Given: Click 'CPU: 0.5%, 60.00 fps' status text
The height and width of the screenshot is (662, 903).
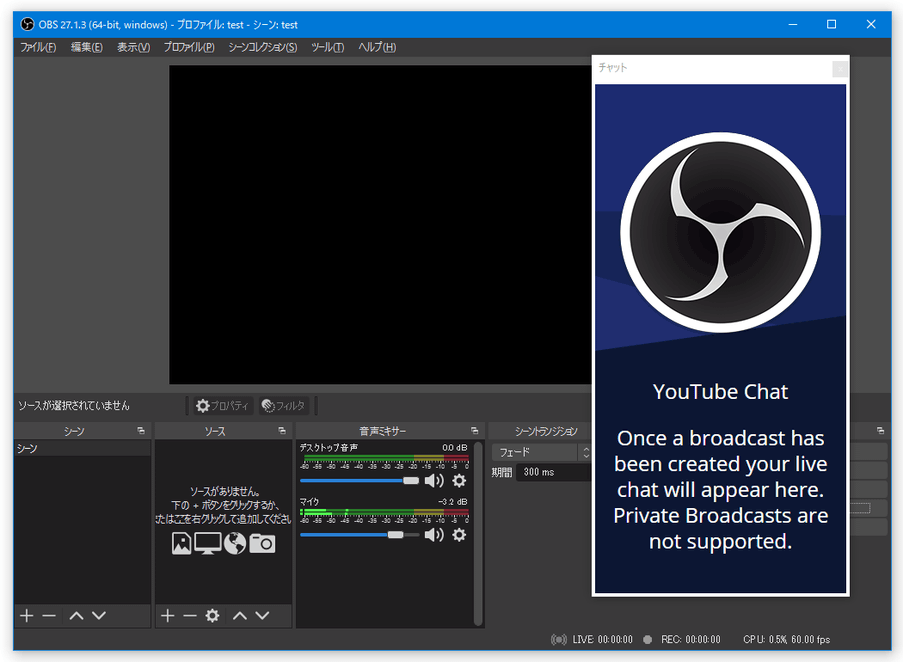Looking at the screenshot, I should coord(787,640).
